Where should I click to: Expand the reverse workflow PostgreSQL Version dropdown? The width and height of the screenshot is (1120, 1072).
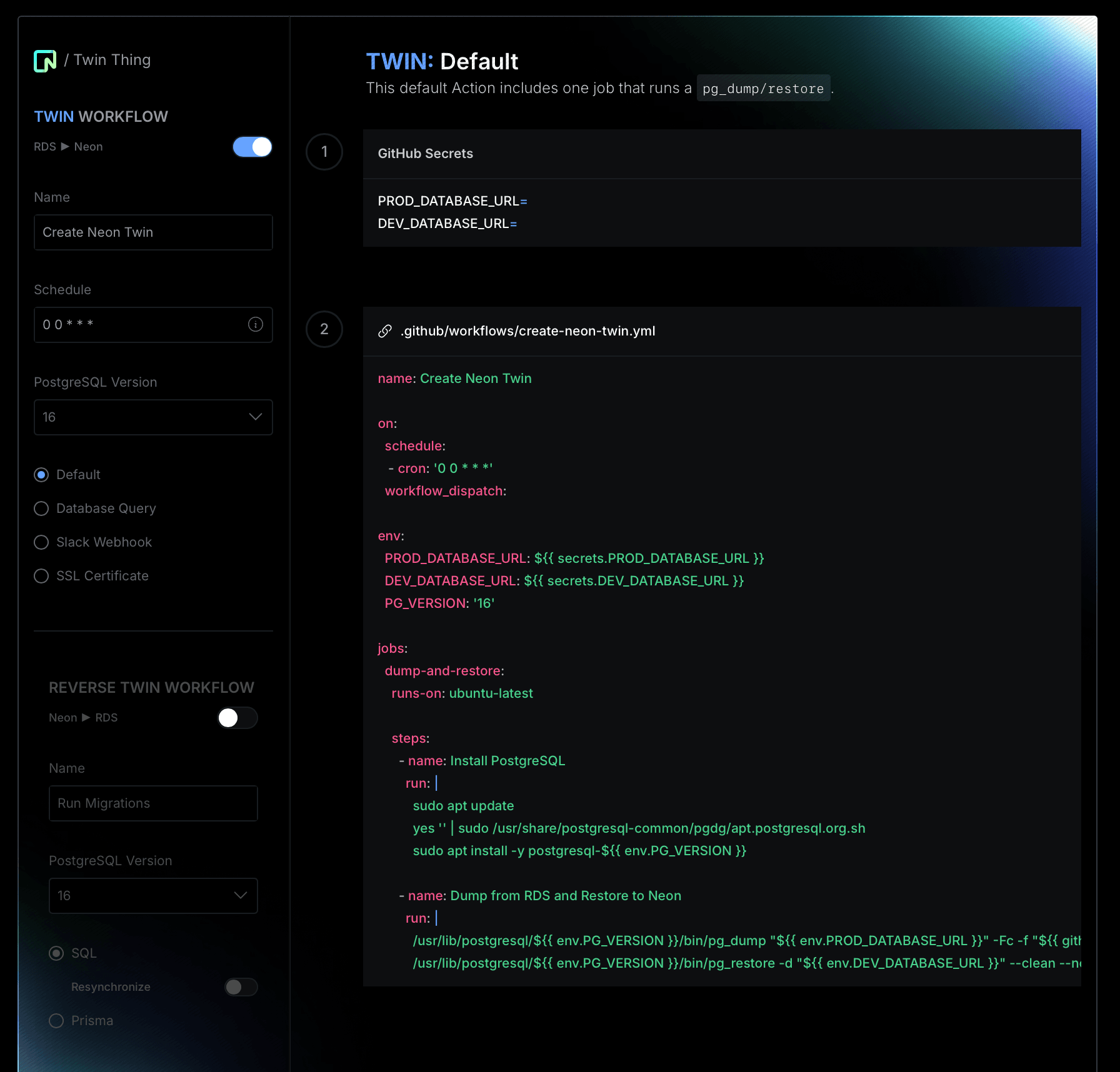coord(153,896)
